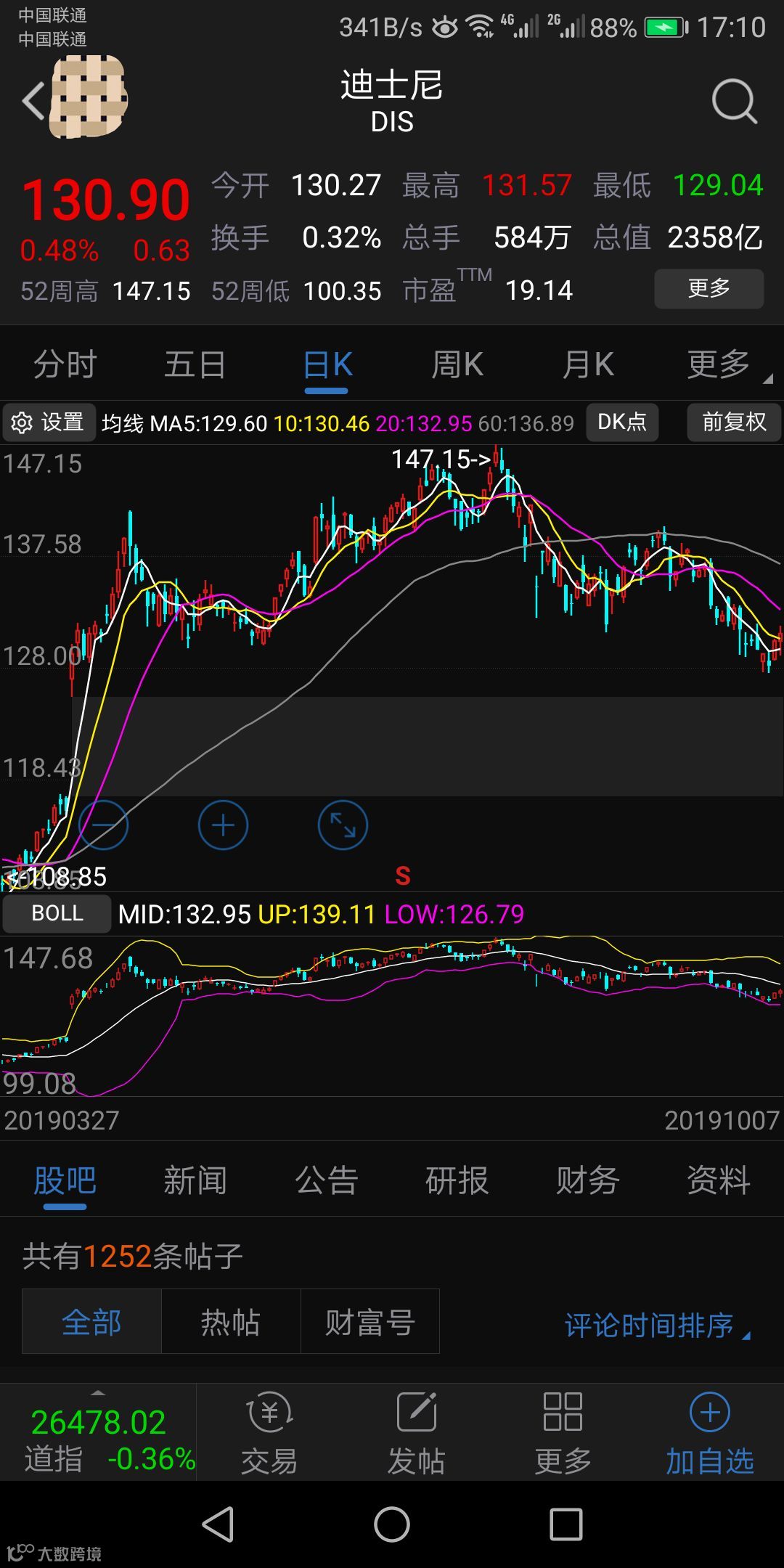
Task: Tap Android back navigation button
Action: (x=218, y=1524)
